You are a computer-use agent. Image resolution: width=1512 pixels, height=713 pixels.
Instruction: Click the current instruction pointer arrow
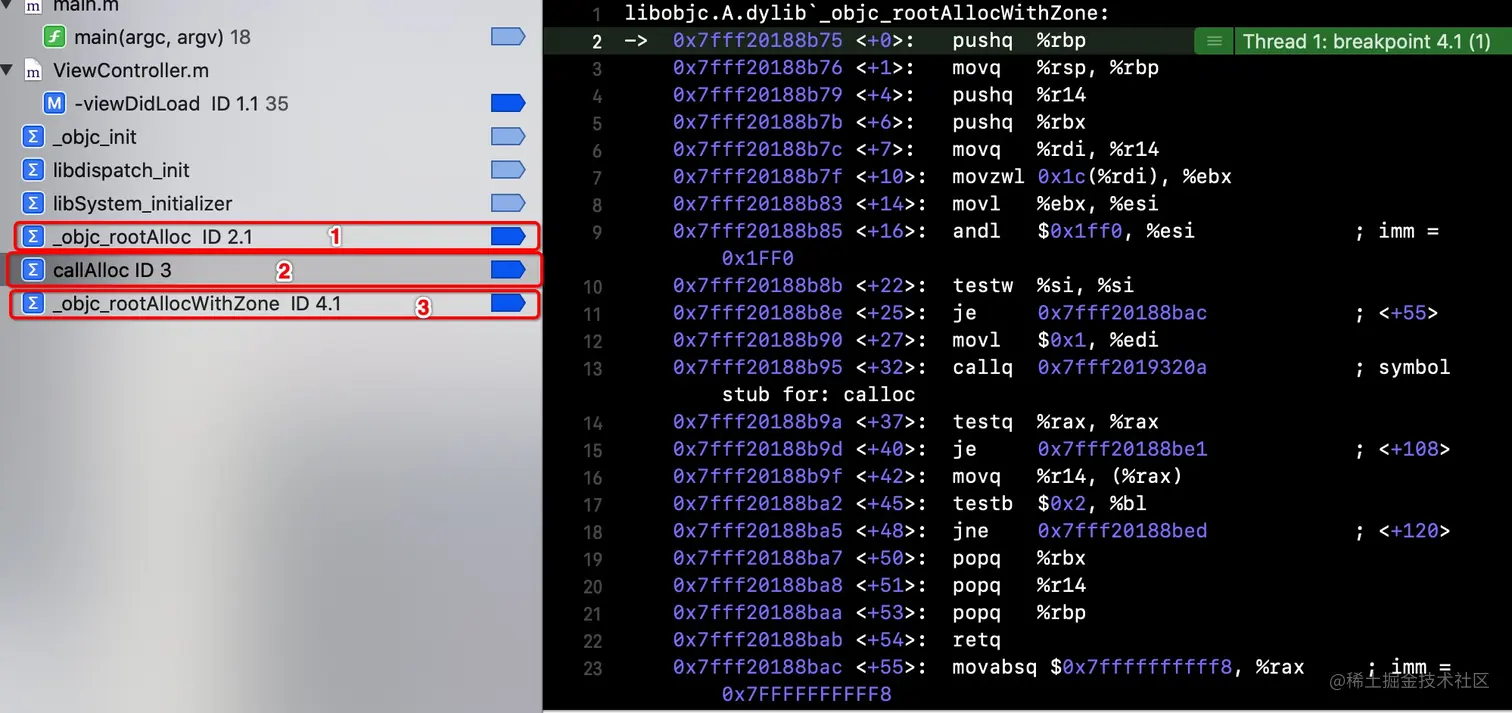pos(636,41)
